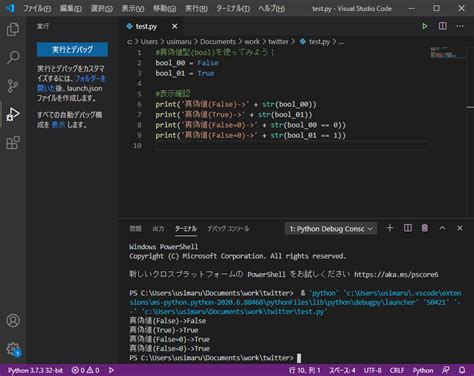This screenshot has width=474, height=376.
Task: Change indentation via スペース: 4
Action: [x=342, y=370]
